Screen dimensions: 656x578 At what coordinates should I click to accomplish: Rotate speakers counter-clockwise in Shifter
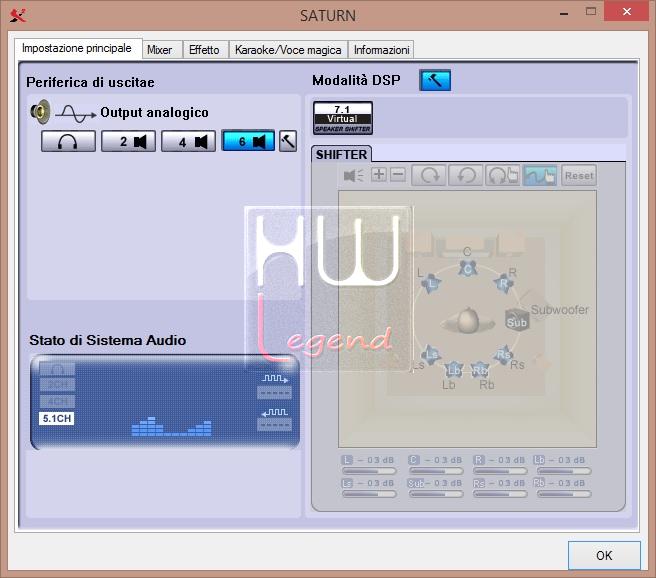pyautogui.click(x=465, y=175)
